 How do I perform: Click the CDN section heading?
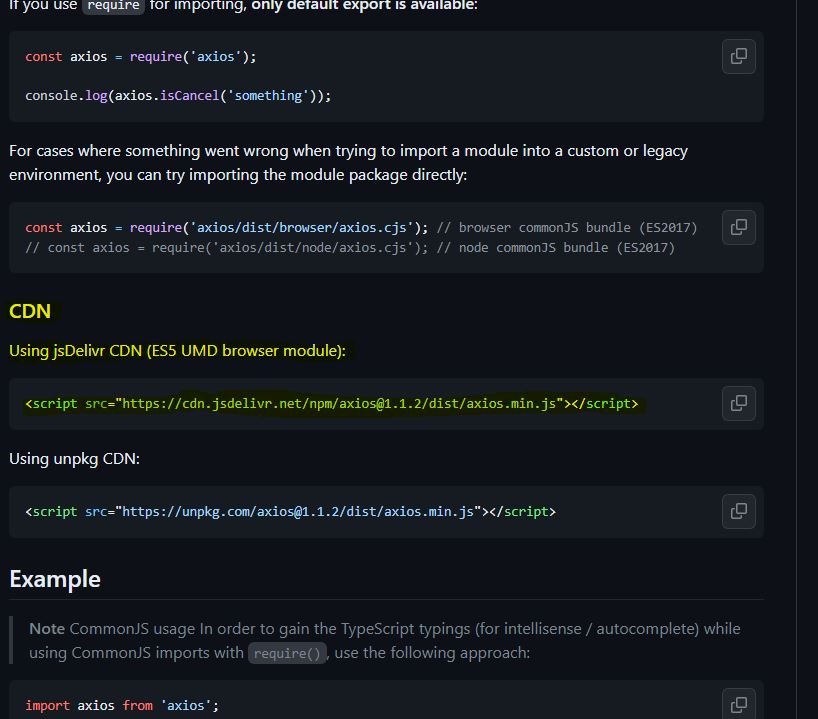[30, 311]
